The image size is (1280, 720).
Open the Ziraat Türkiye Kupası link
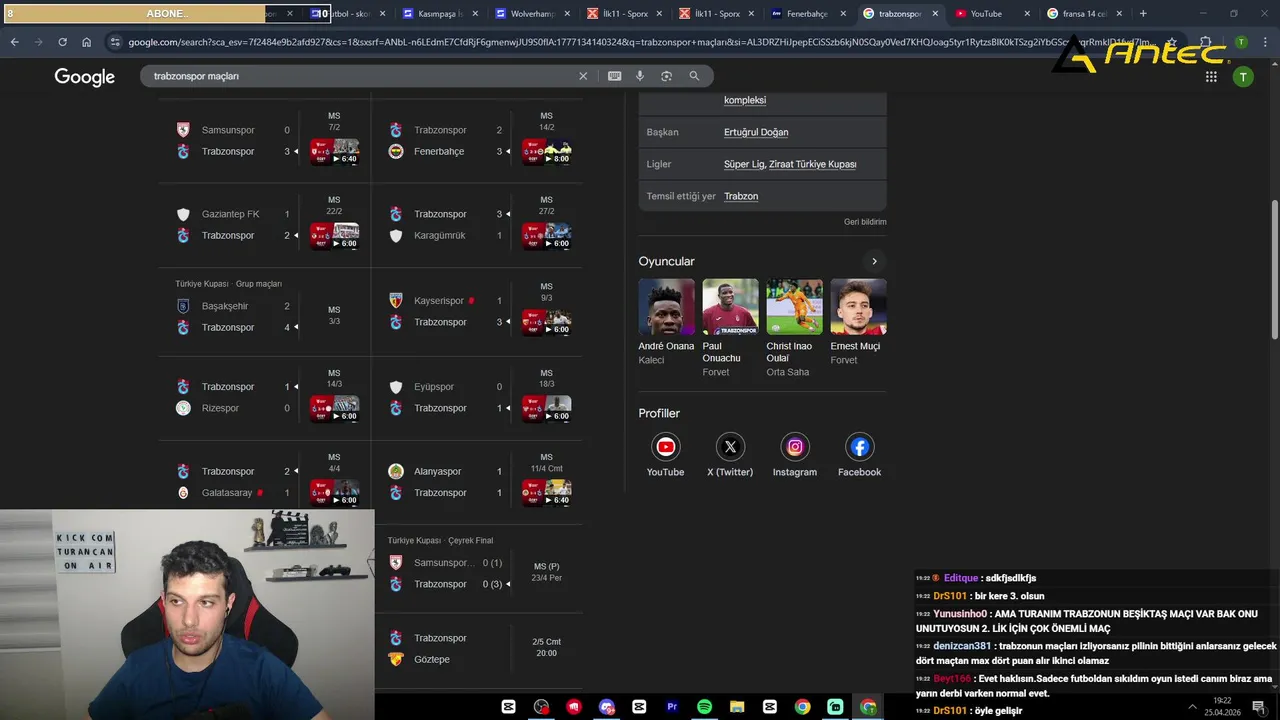click(x=813, y=164)
